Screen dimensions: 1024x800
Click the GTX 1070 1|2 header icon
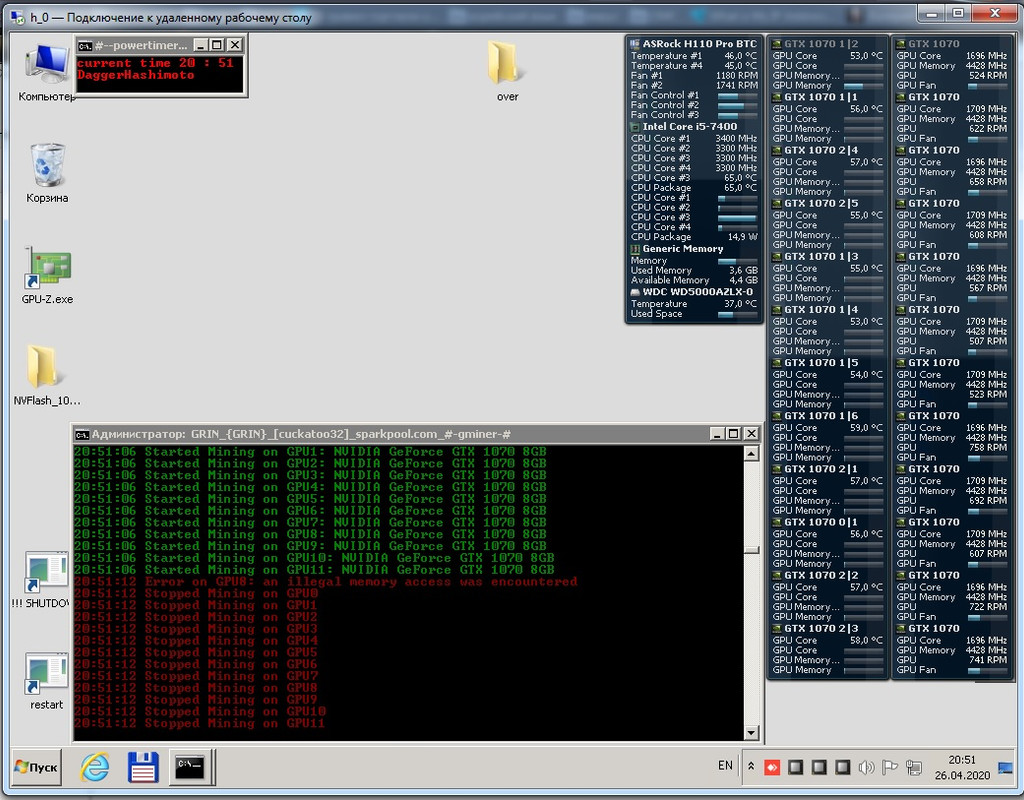click(x=776, y=44)
